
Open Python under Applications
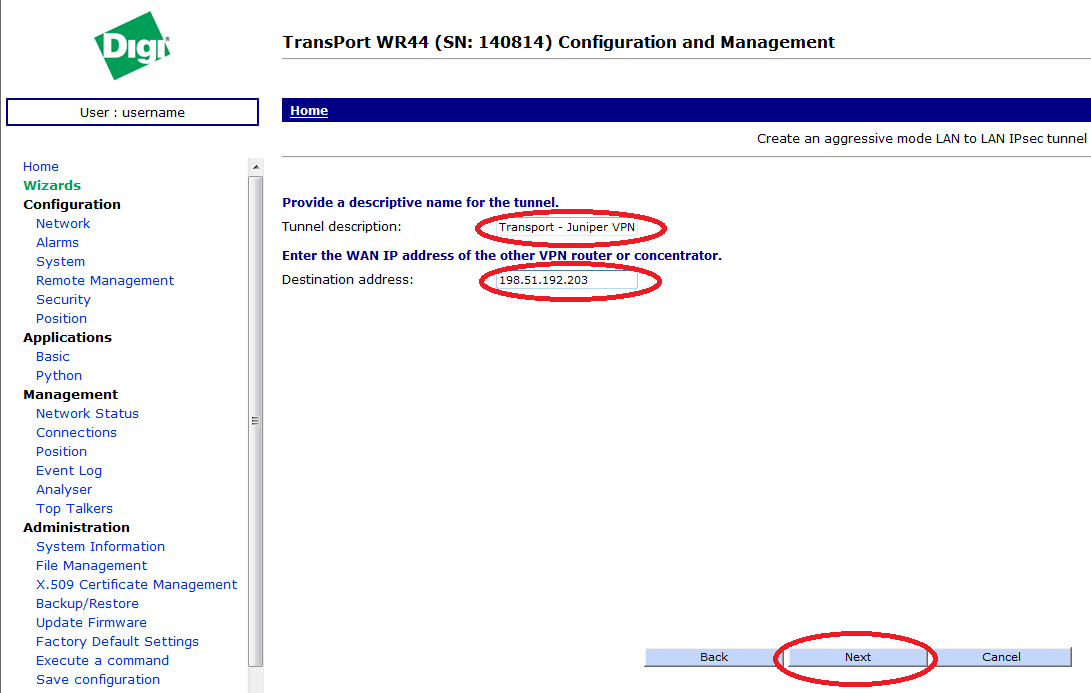coord(59,375)
